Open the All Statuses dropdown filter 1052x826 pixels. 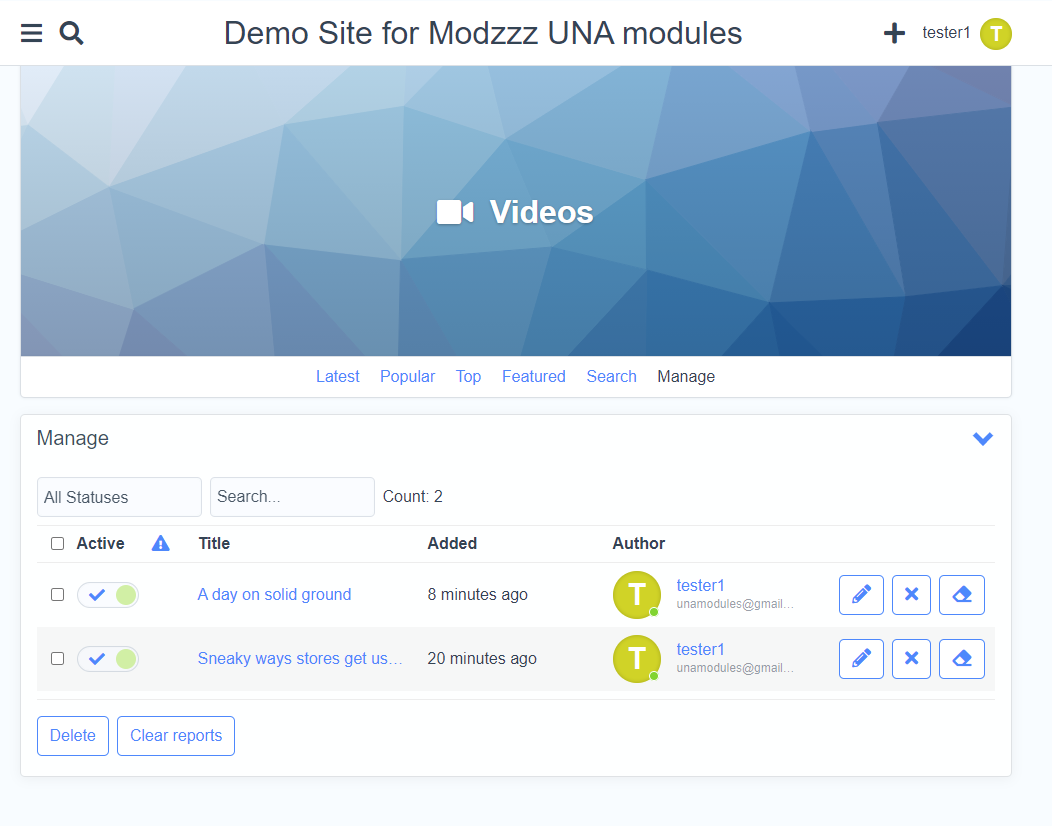pyautogui.click(x=119, y=497)
